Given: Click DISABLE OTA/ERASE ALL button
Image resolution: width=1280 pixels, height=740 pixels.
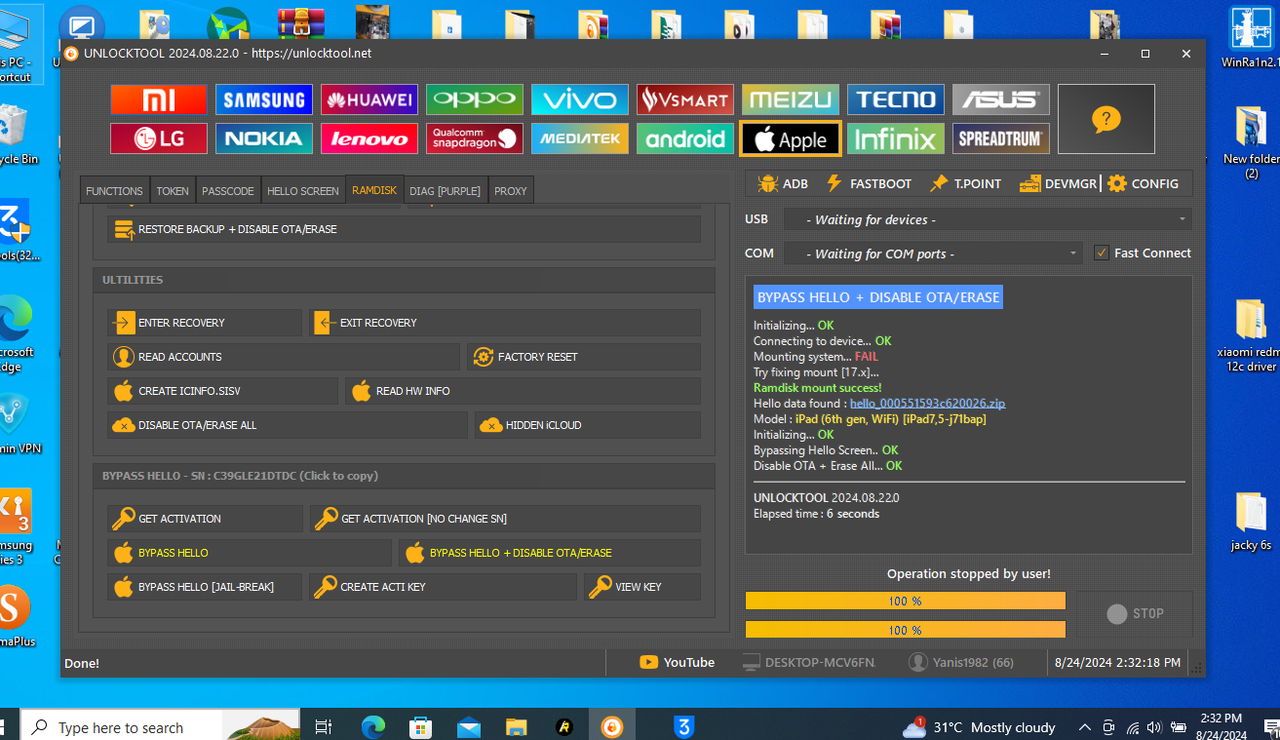Looking at the screenshot, I should 288,425.
